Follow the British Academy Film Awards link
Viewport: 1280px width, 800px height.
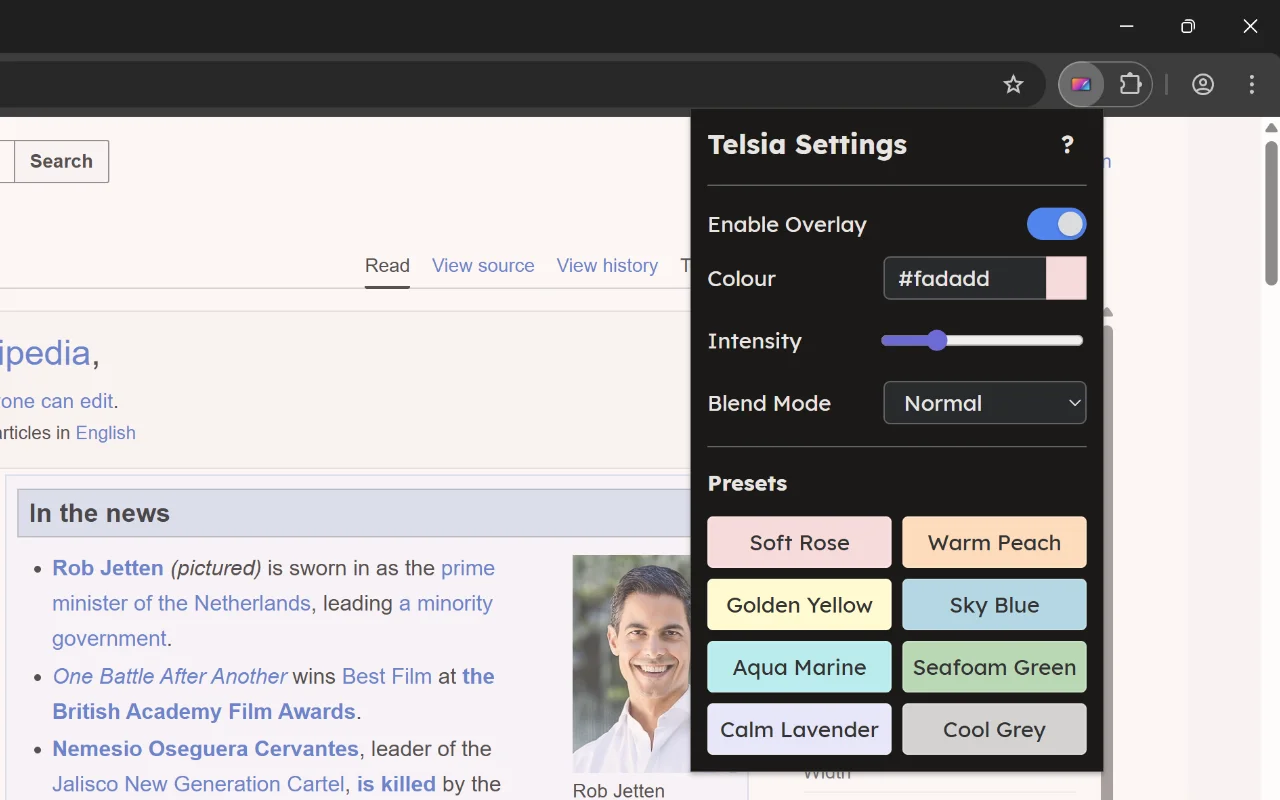click(204, 711)
